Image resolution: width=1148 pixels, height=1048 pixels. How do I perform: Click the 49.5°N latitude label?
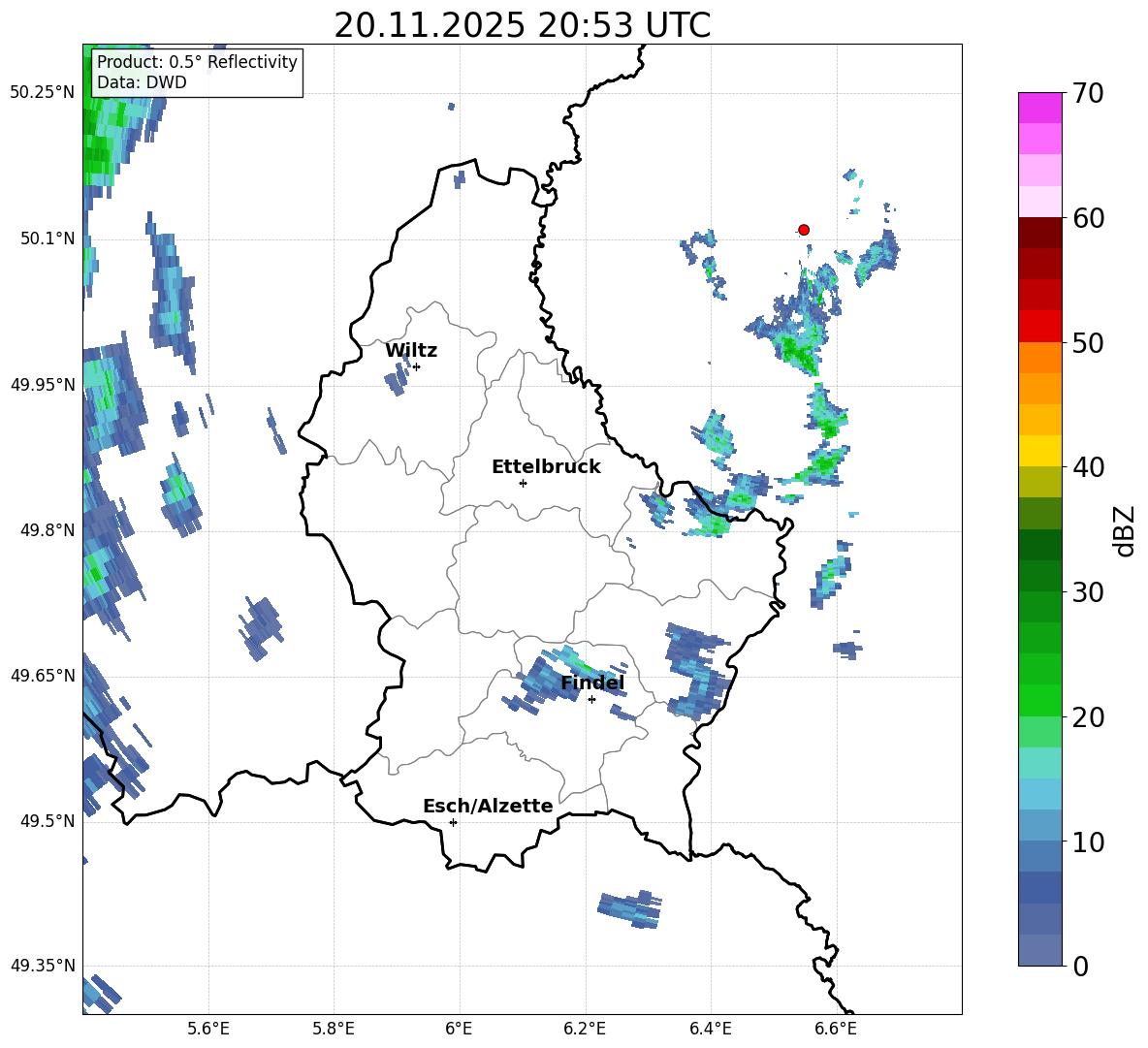click(x=48, y=821)
